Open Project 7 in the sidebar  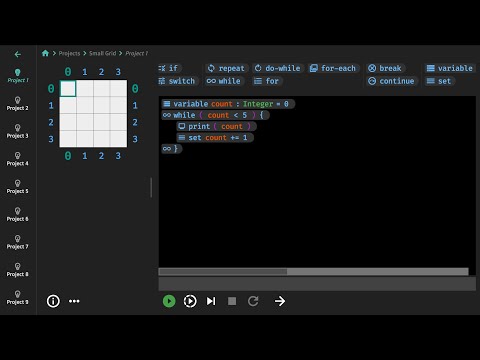point(18,242)
